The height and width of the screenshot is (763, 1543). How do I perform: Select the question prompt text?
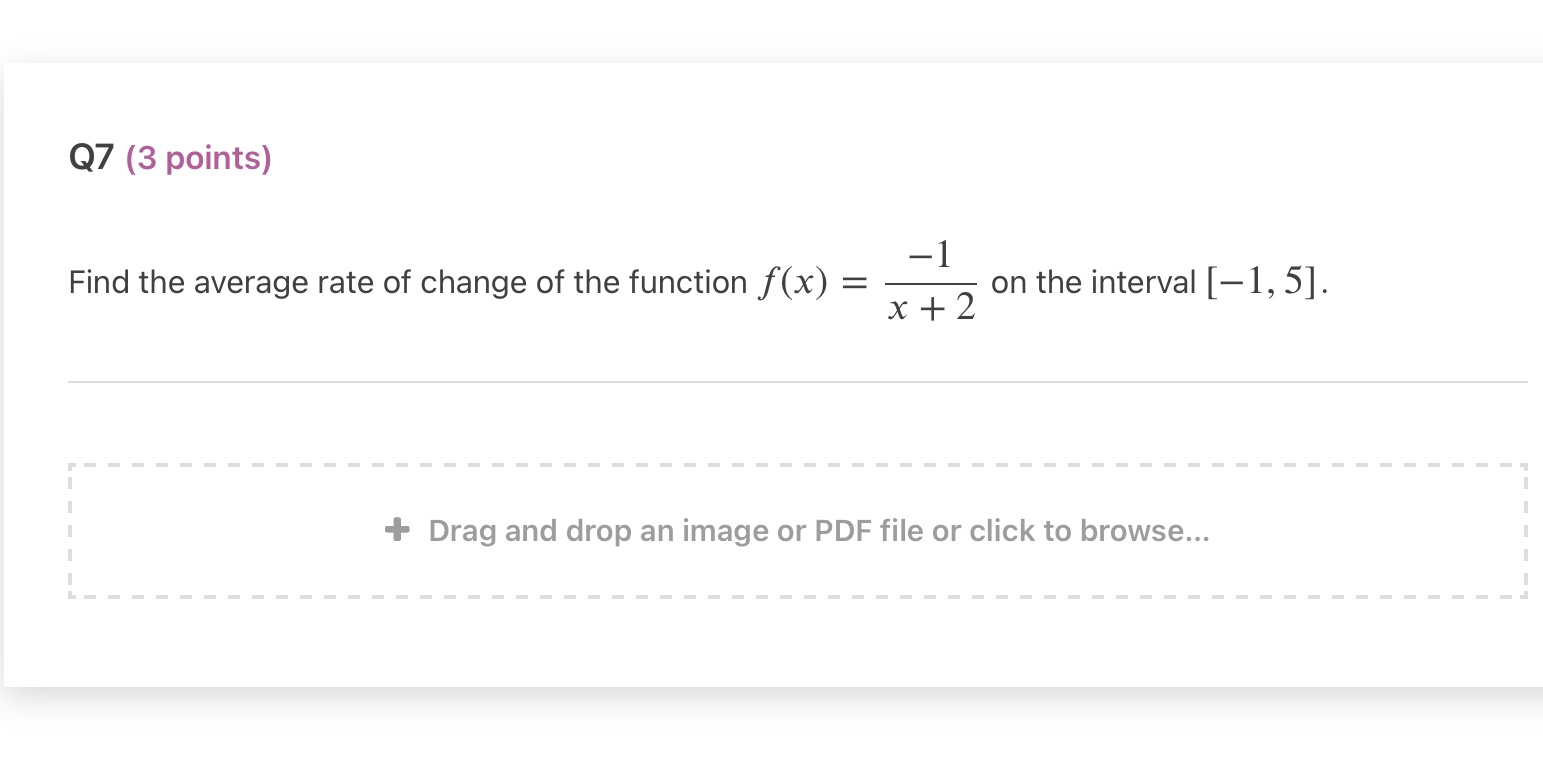click(x=400, y=282)
